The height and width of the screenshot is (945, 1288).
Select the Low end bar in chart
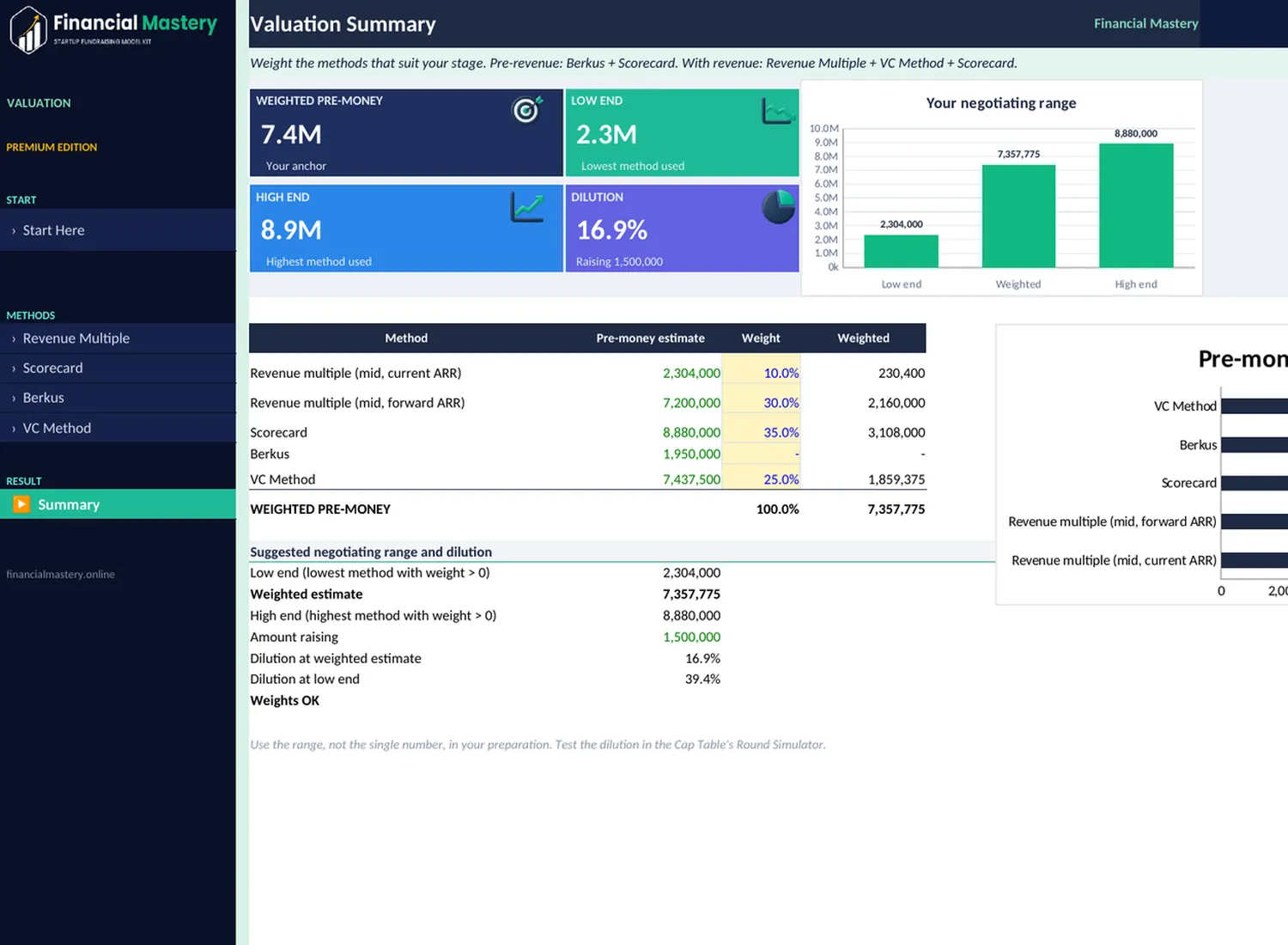coord(901,251)
